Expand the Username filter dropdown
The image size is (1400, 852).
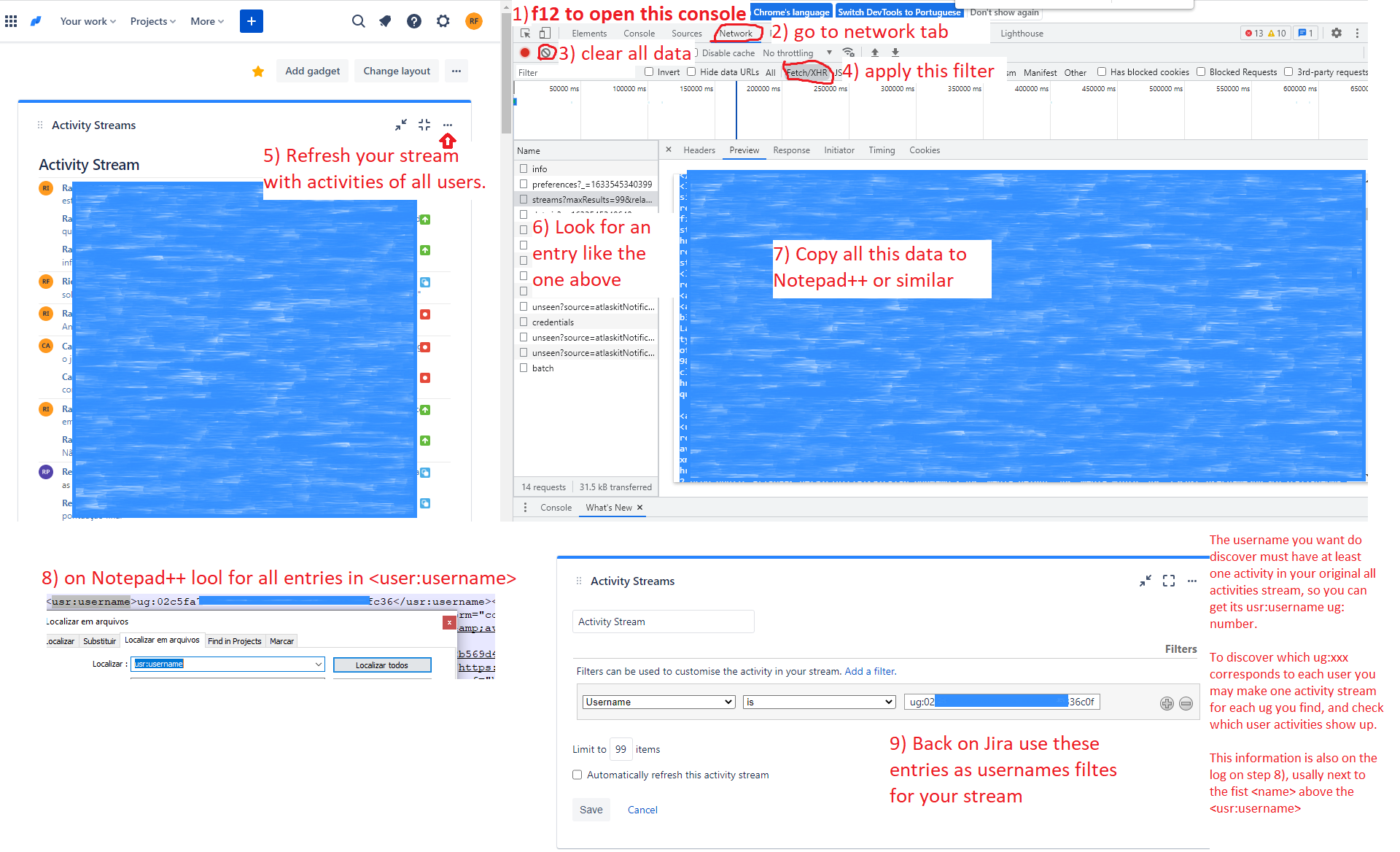[x=658, y=702]
